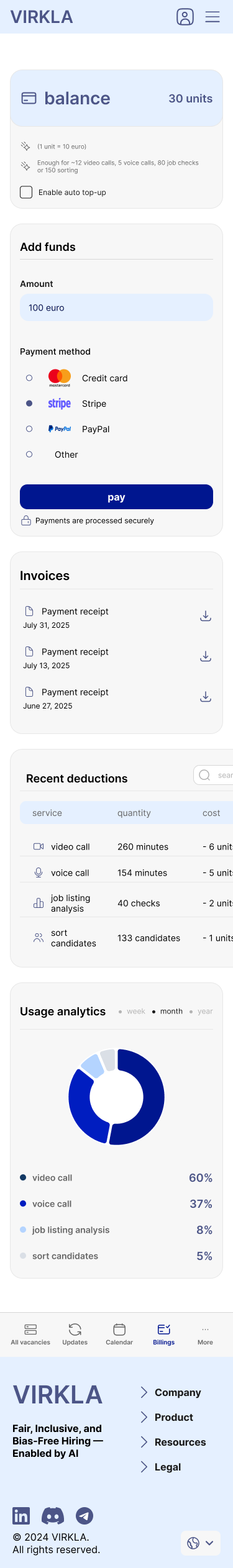233x1568 pixels.
Task: Open Payment receipt from July 13, 2025
Action: 75,652
